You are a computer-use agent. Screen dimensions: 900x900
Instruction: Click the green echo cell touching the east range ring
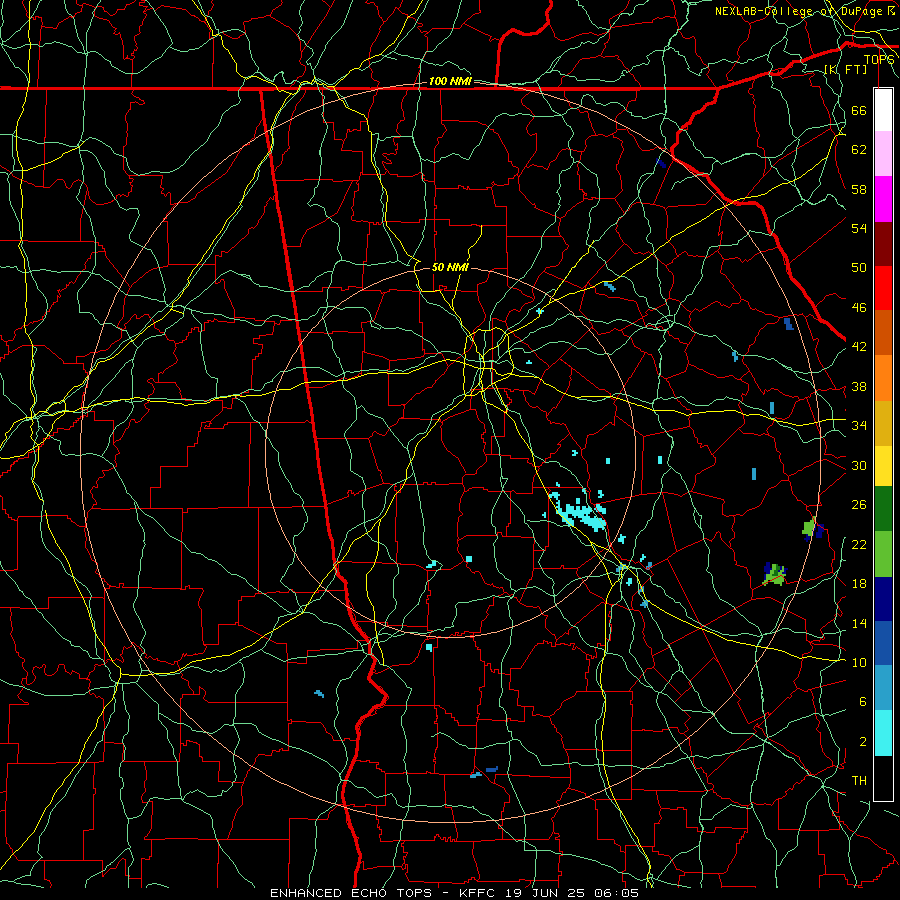[809, 527]
